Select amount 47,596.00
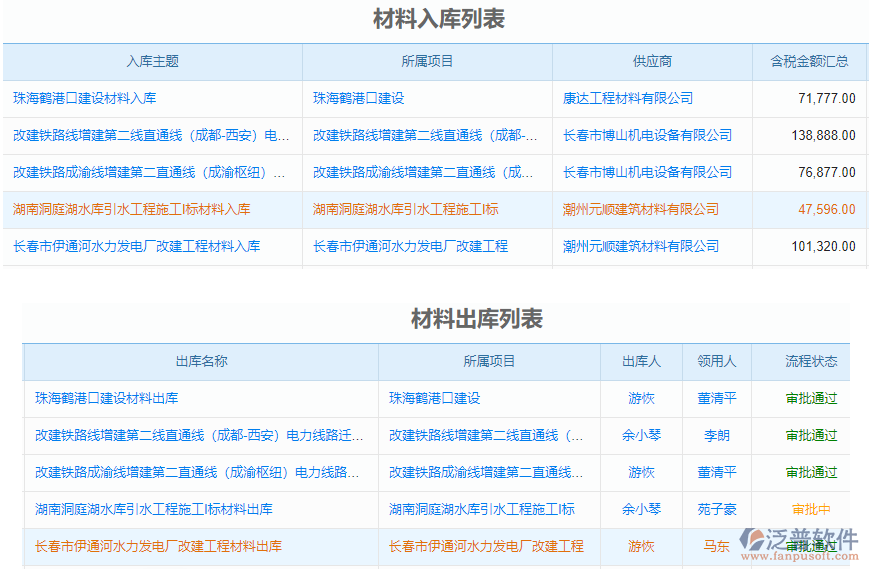Image resolution: width=869 pixels, height=572 pixels. point(826,210)
